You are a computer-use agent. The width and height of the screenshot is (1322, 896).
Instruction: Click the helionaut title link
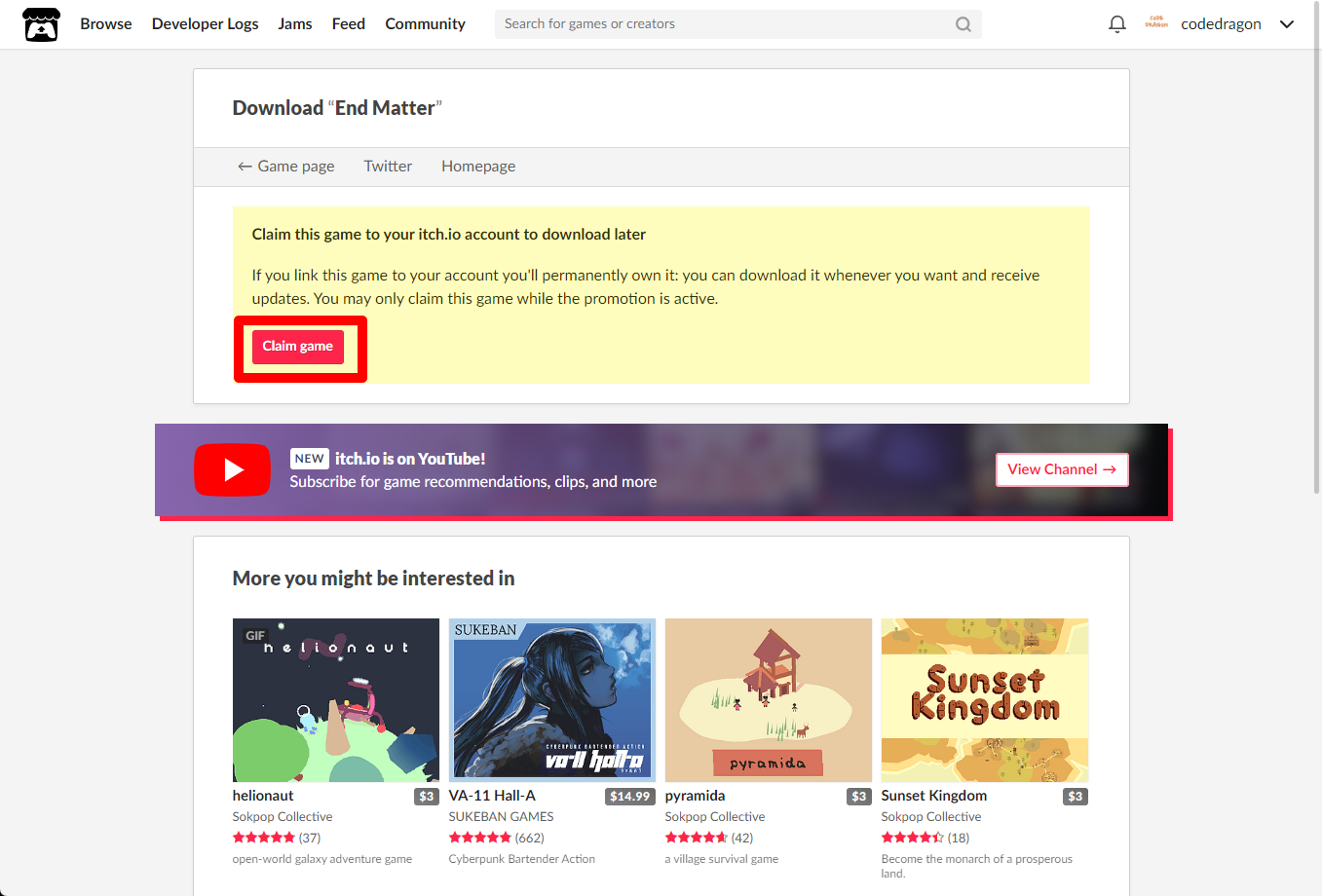pyautogui.click(x=263, y=796)
